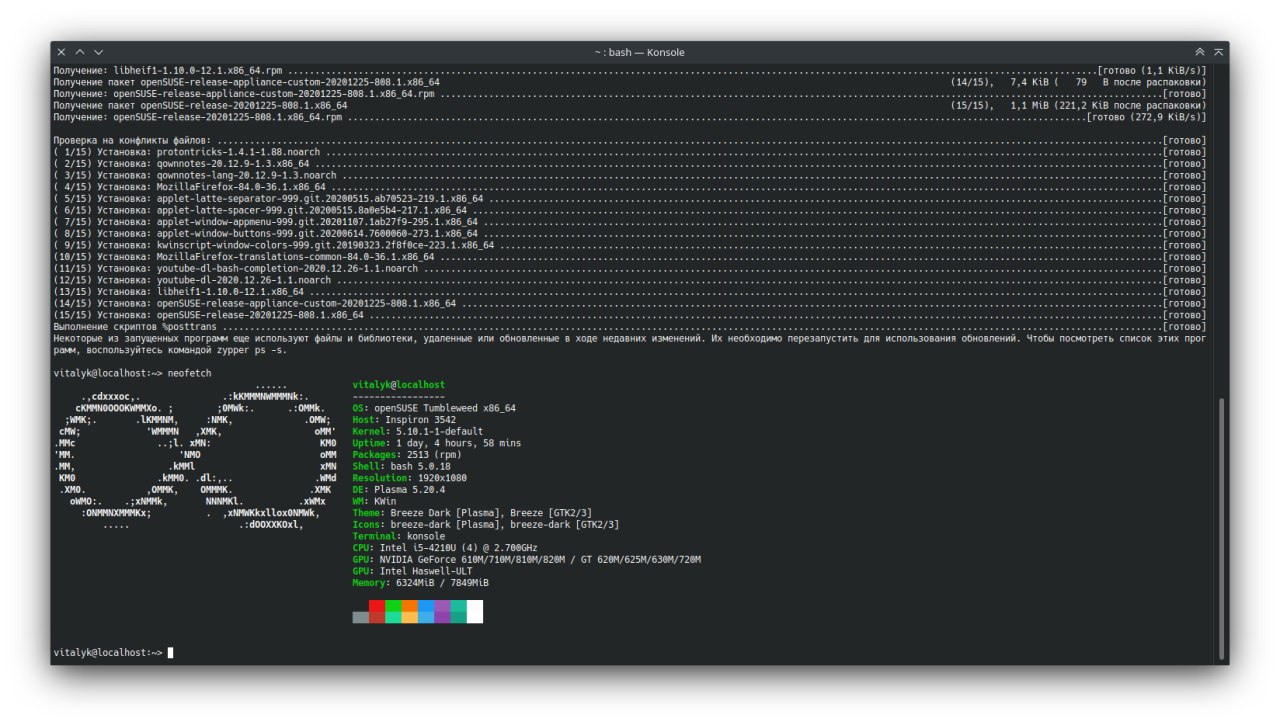Shade the window using the bar-chevron titlebar icon

click(x=1219, y=52)
